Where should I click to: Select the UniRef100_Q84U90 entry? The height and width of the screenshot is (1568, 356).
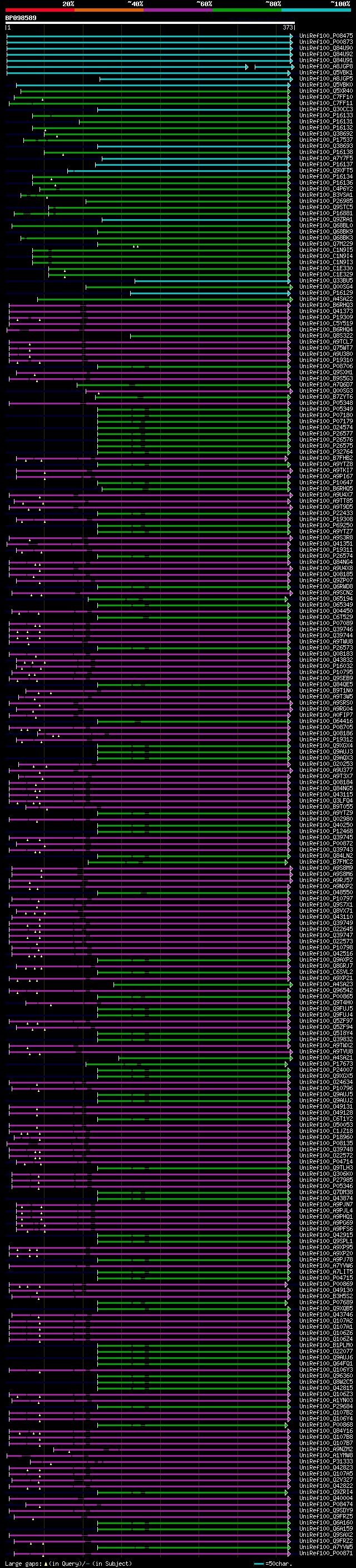point(326,48)
